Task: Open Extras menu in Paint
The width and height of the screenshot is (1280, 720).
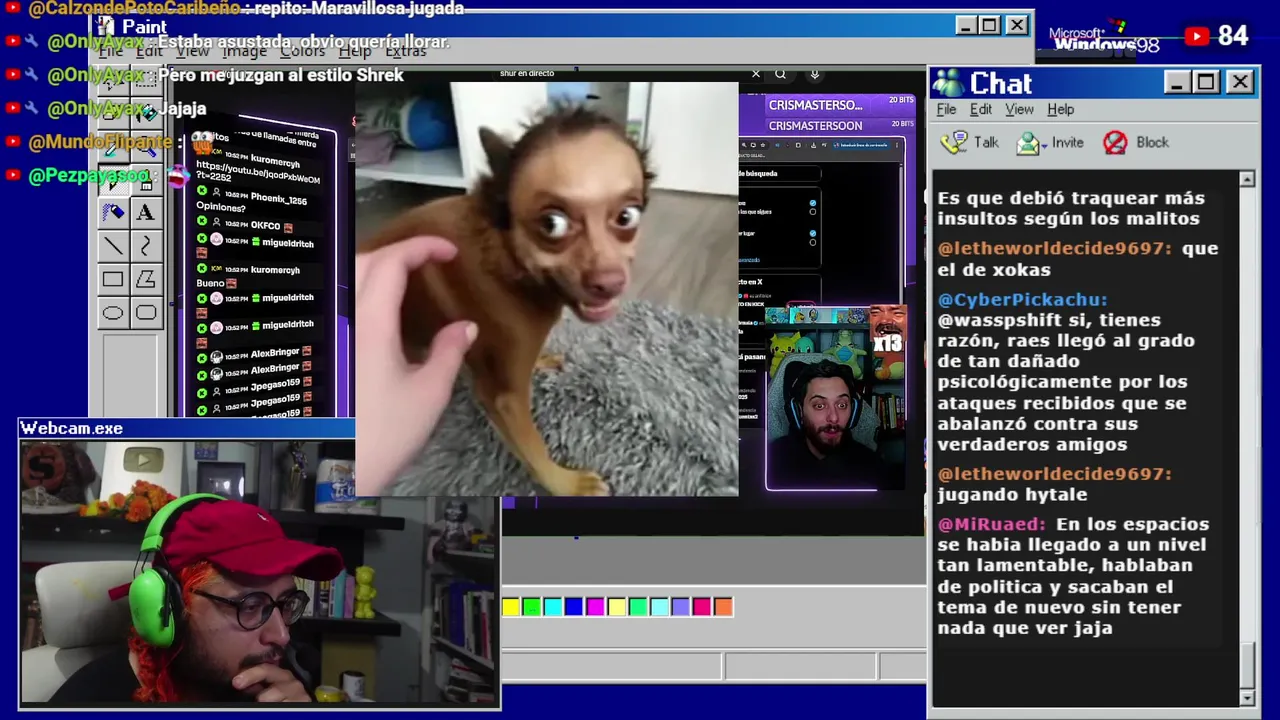Action: [405, 51]
